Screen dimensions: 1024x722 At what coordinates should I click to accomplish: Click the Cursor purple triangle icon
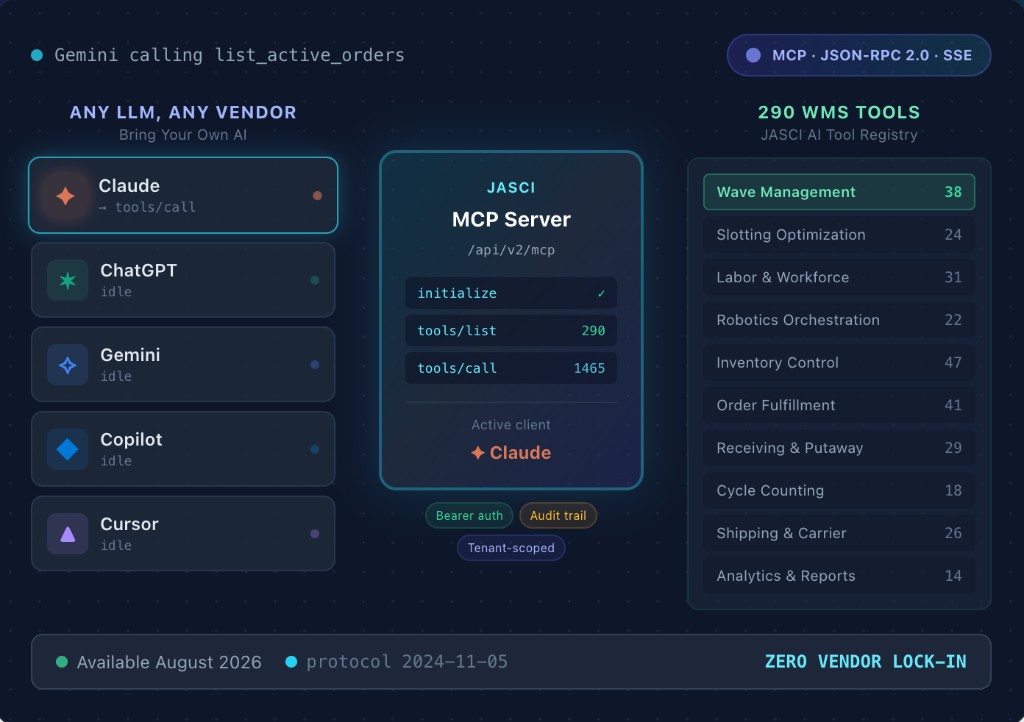pos(67,534)
